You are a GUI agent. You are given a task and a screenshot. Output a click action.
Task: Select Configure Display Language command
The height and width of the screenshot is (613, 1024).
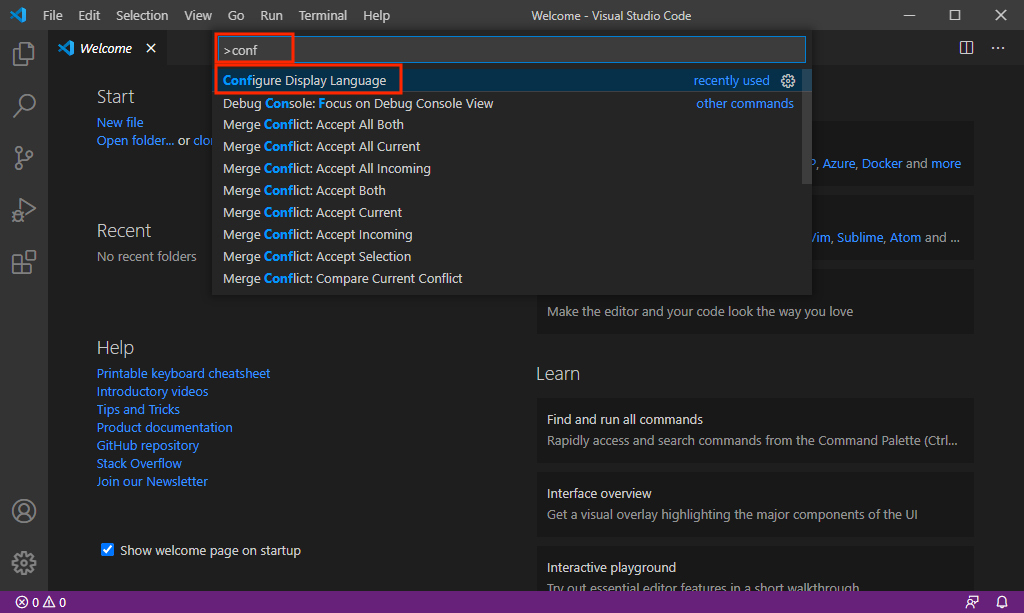click(x=507, y=80)
